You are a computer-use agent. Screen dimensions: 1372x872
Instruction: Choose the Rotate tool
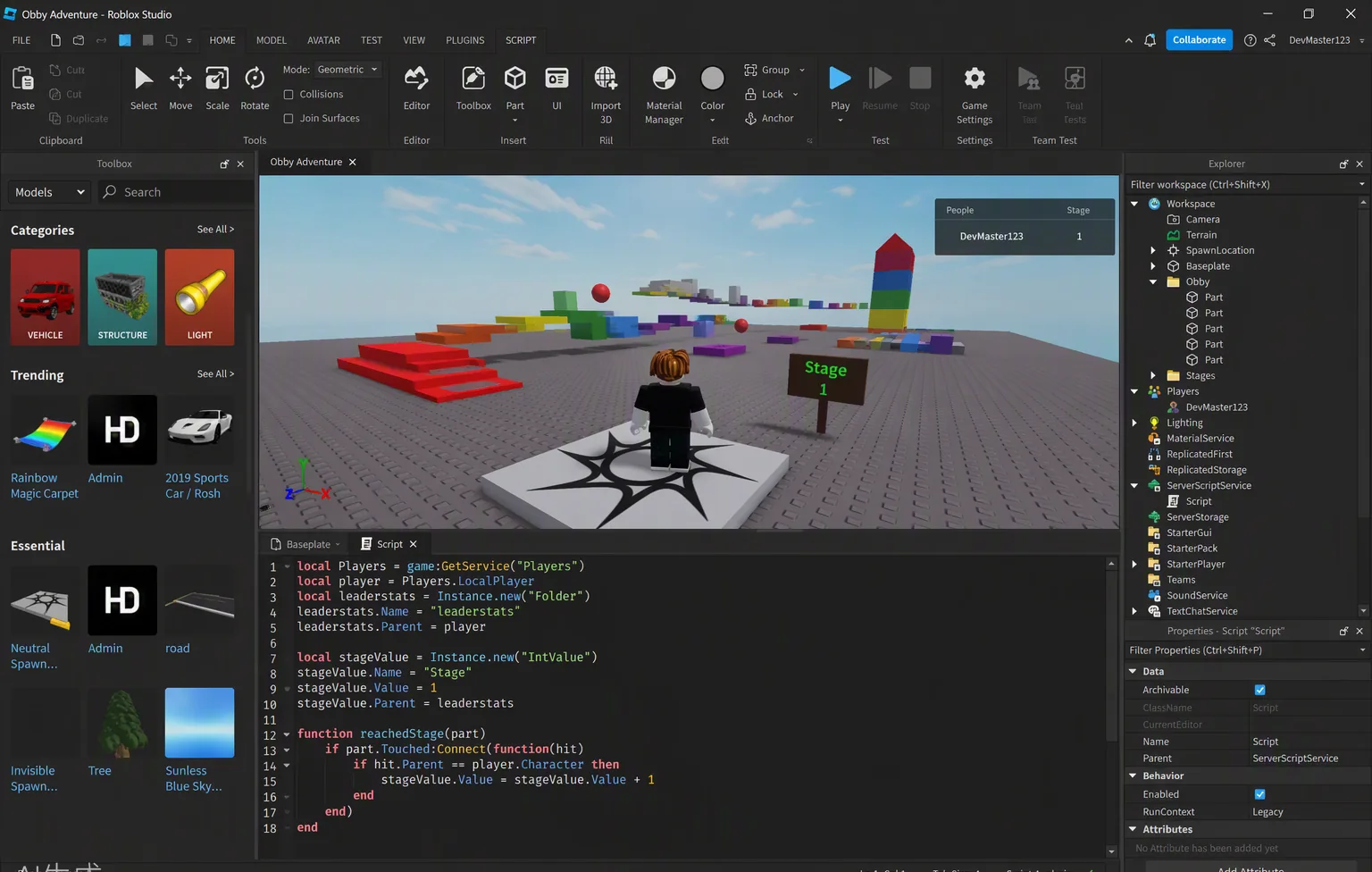[255, 88]
